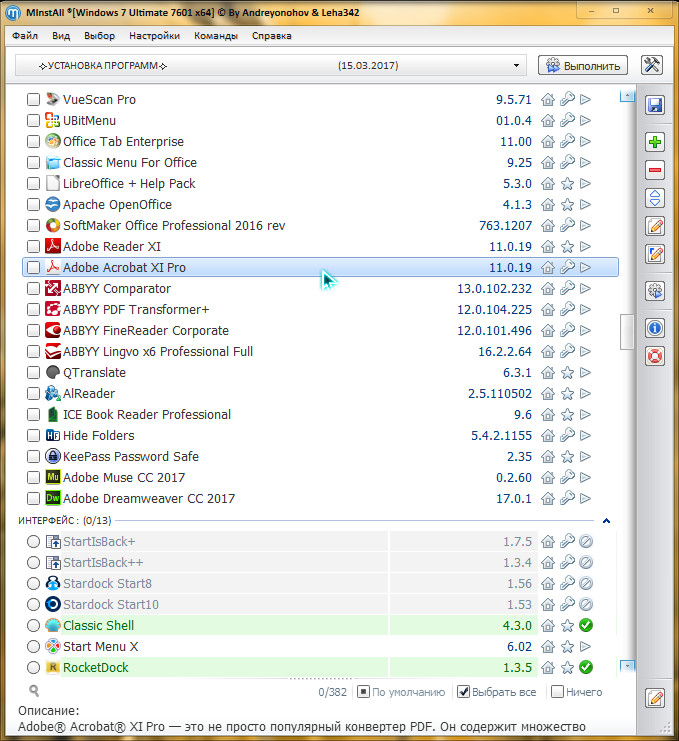Click the scrollbar up arrow

click(627, 95)
